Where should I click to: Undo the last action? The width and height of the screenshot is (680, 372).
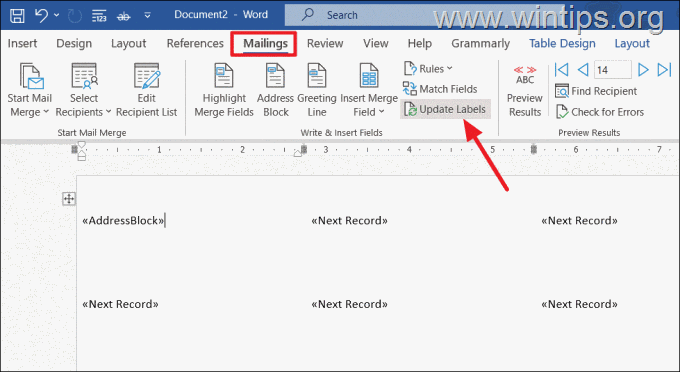pos(41,15)
